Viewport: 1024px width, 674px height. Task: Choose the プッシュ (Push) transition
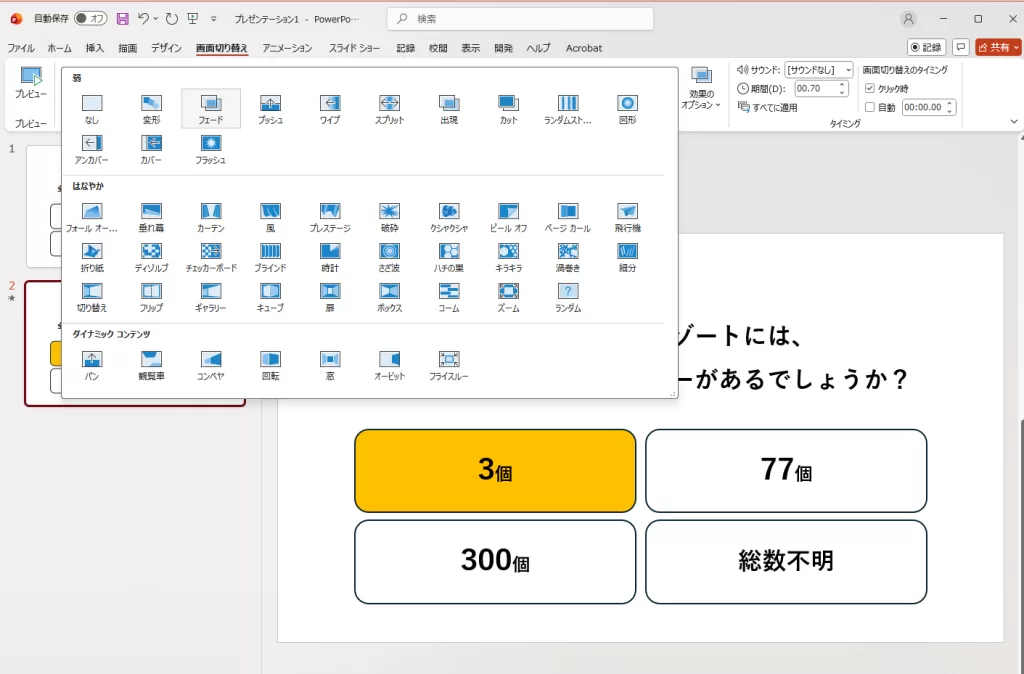click(270, 104)
